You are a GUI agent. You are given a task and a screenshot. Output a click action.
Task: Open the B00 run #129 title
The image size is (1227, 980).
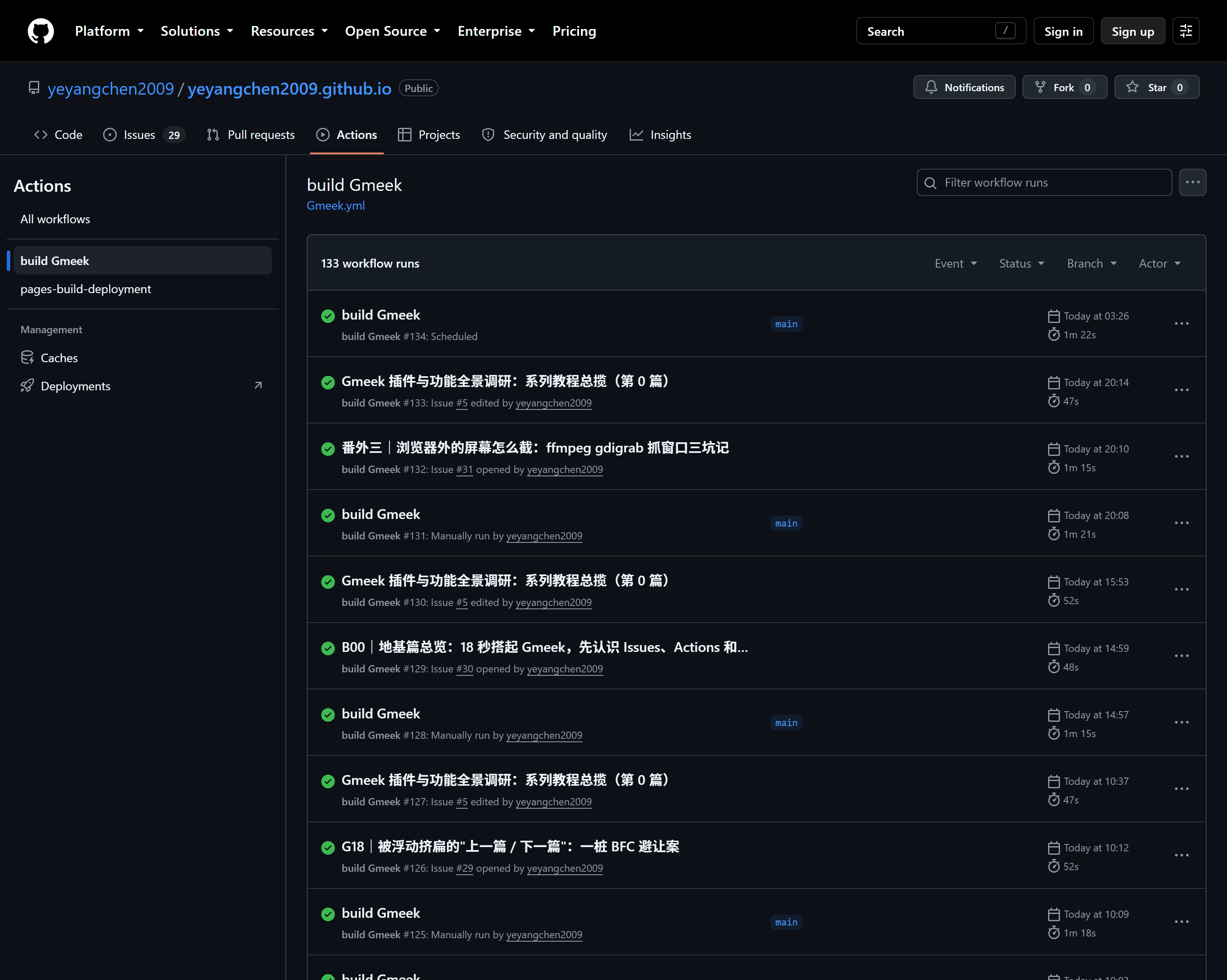click(x=544, y=648)
